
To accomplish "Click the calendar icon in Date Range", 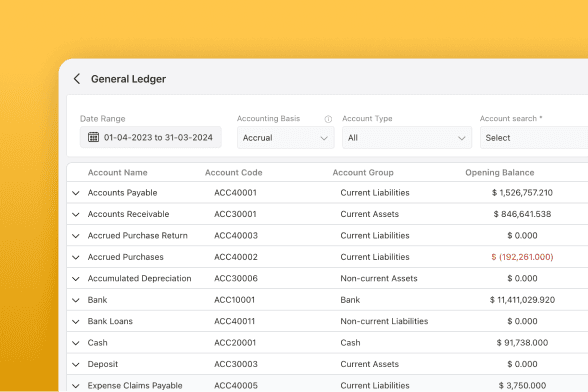I will coord(93,137).
